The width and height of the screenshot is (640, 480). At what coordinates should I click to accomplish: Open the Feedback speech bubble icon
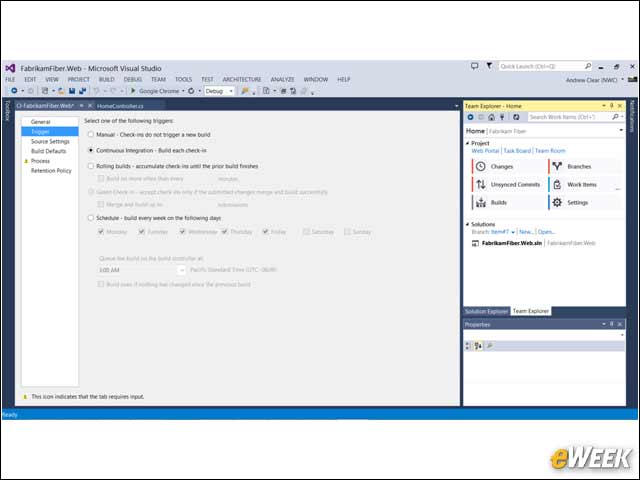pyautogui.click(x=474, y=66)
